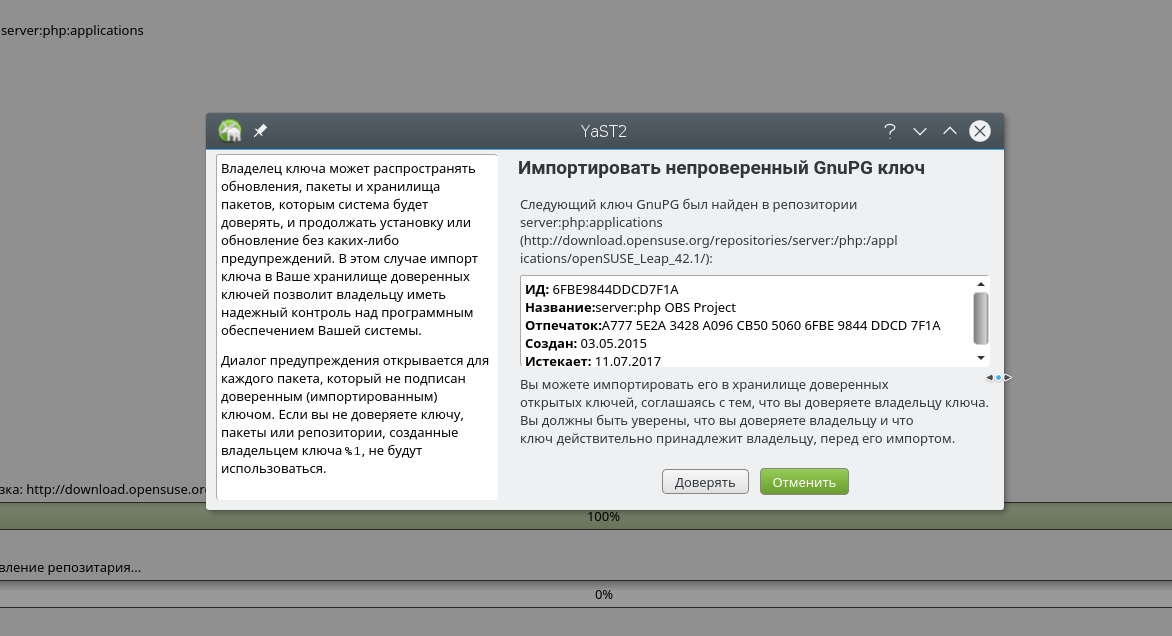Open the help question mark in title bar
The image size is (1172, 636).
[889, 132]
